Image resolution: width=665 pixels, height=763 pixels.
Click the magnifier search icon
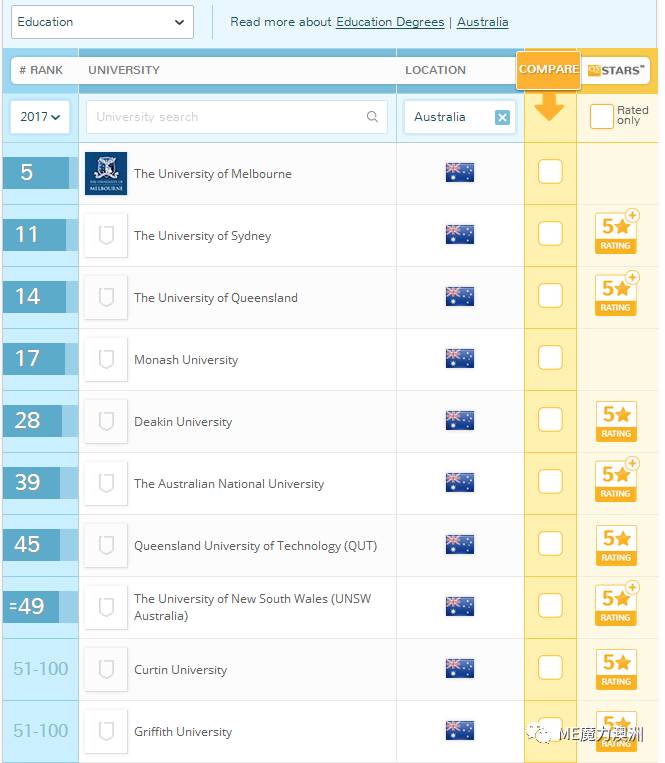[372, 116]
